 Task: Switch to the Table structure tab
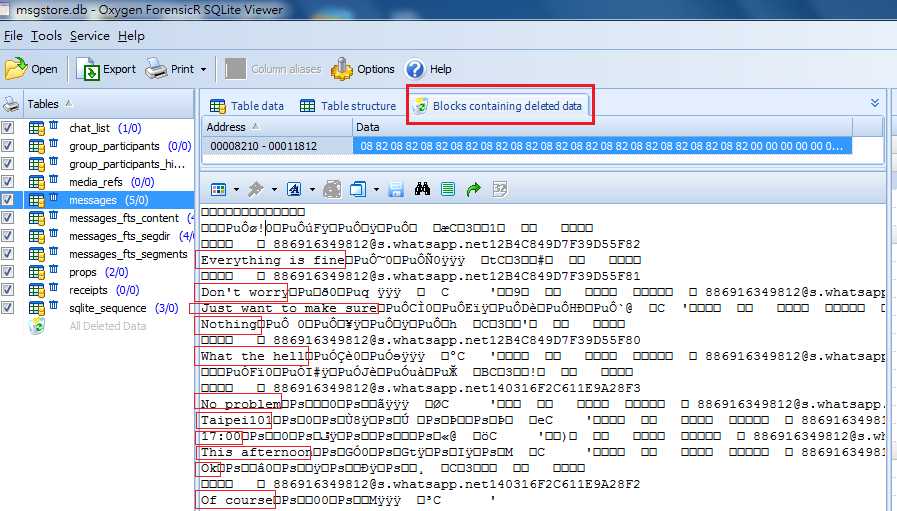348,106
